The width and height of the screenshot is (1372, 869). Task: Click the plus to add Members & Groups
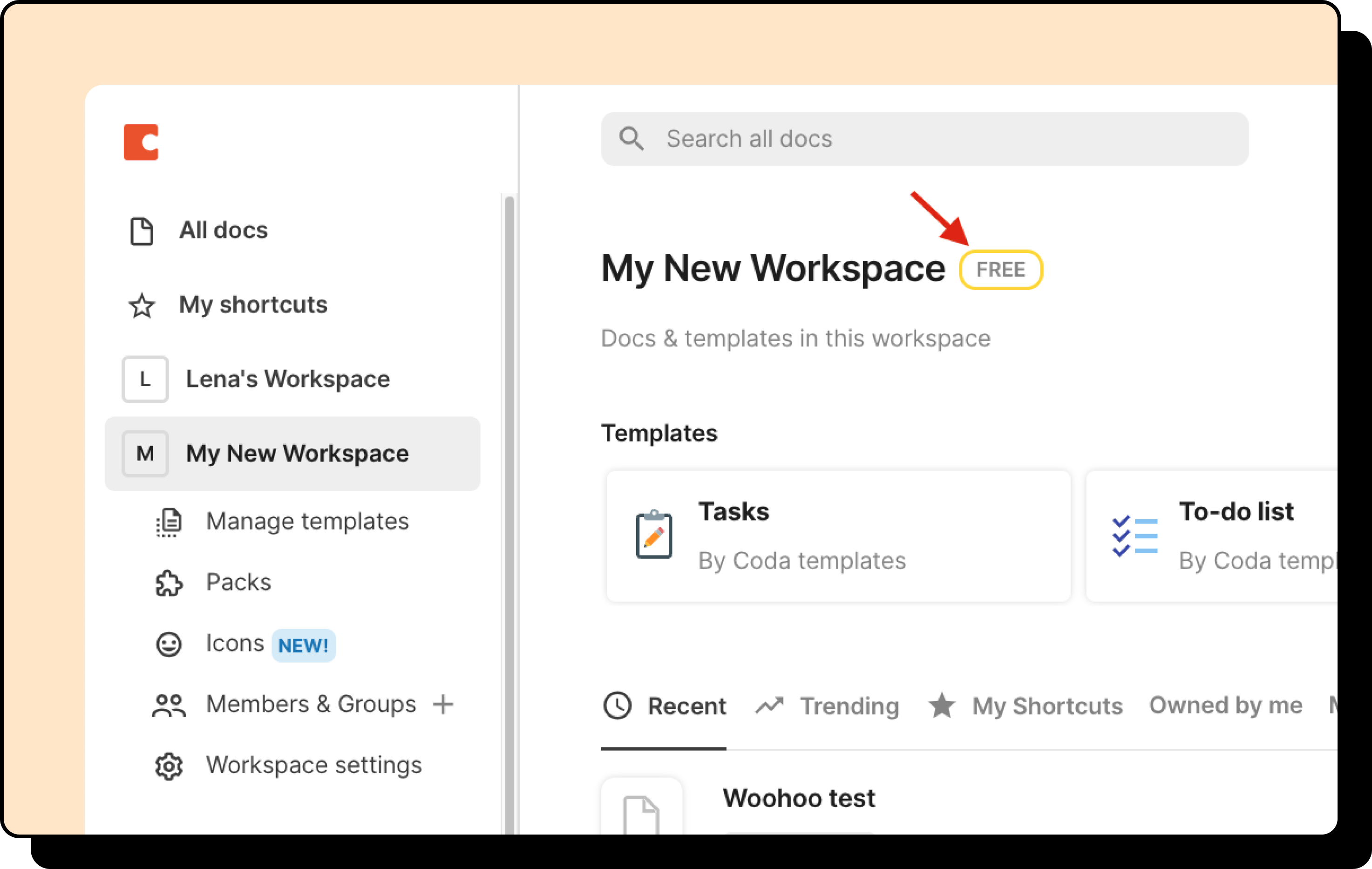click(443, 704)
